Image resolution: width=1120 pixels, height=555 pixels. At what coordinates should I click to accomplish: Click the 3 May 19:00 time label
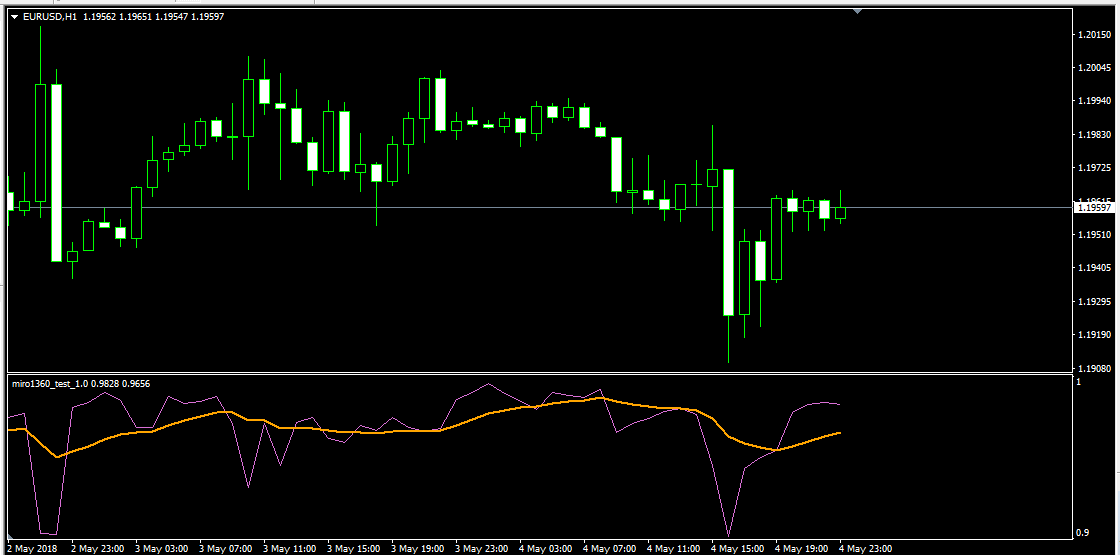pos(419,549)
